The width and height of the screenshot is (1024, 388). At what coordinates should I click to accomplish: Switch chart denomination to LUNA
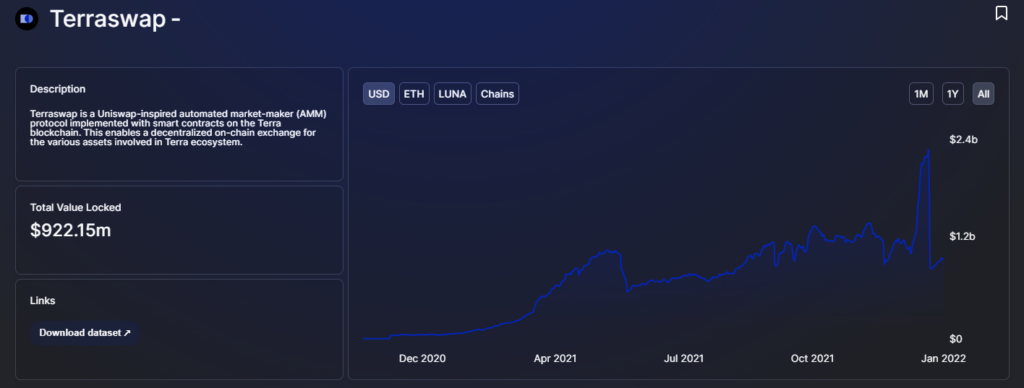(x=453, y=94)
